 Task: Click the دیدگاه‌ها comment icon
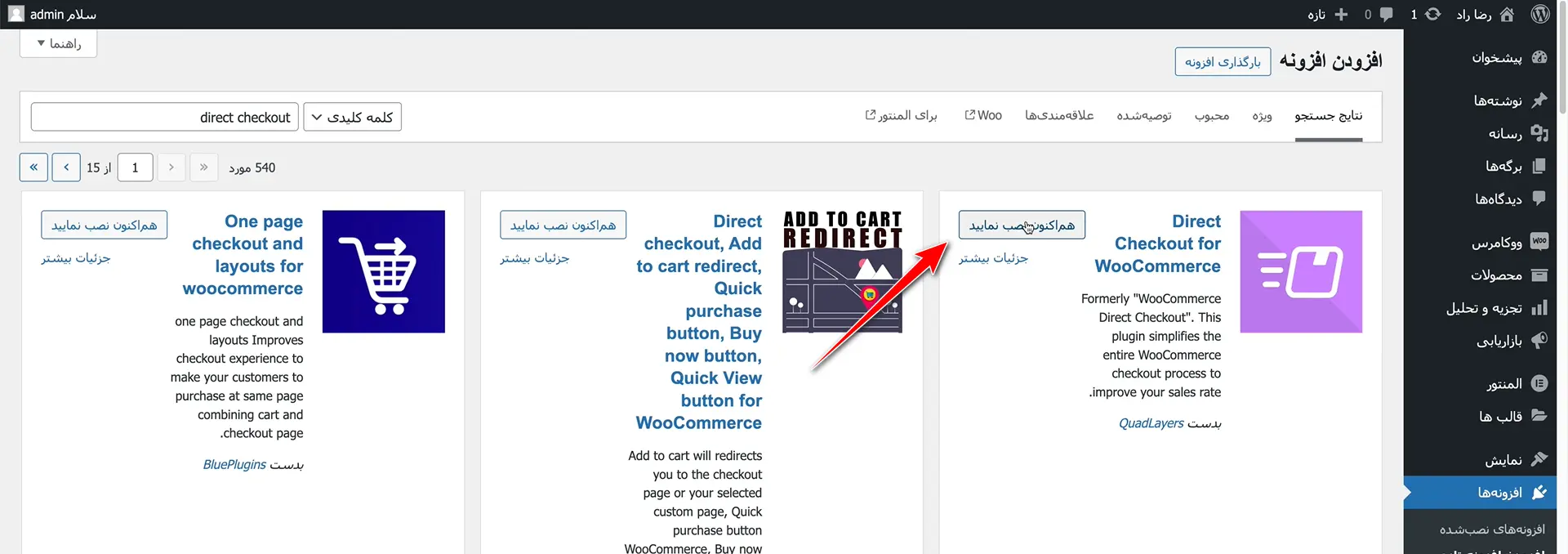1539,199
